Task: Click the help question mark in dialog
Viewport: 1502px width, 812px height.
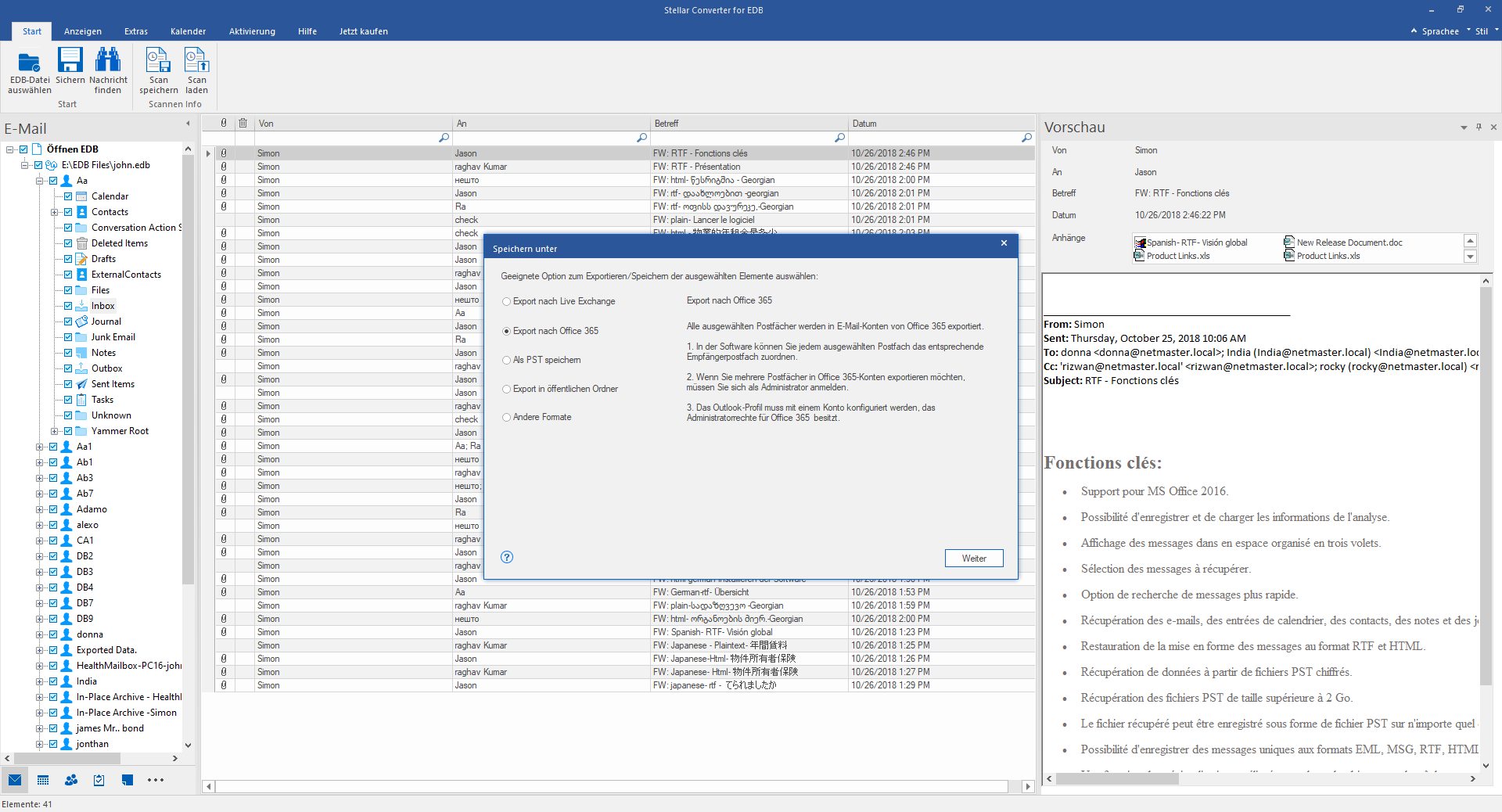Action: tap(507, 557)
